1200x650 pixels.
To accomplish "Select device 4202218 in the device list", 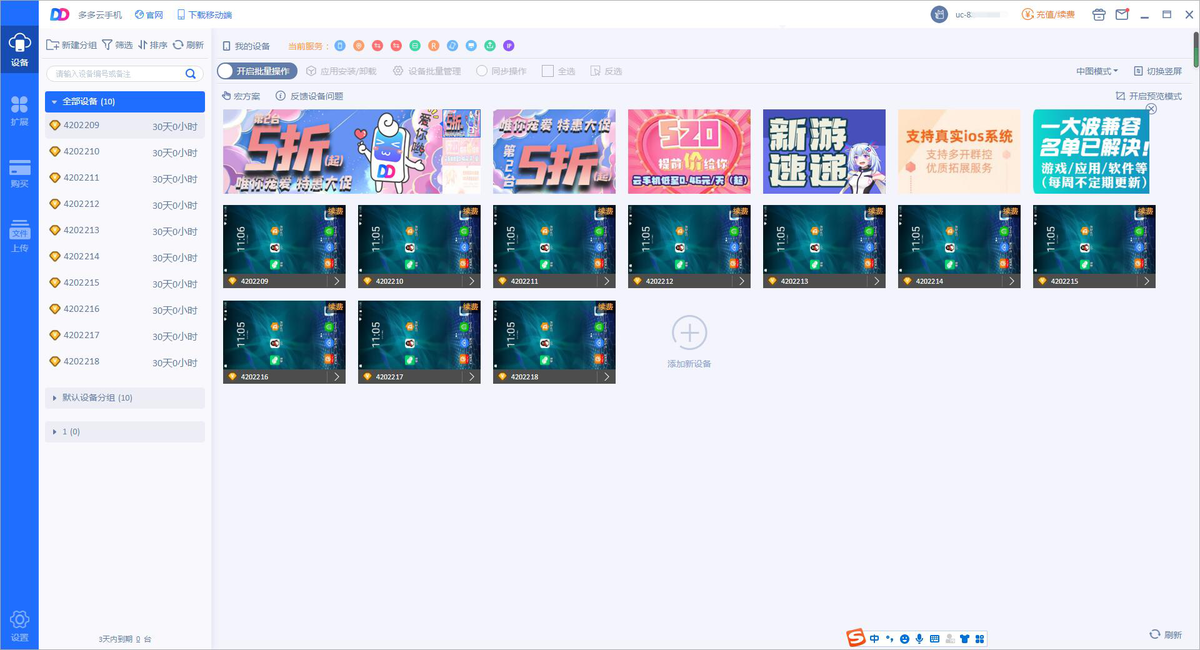I will tap(125, 361).
